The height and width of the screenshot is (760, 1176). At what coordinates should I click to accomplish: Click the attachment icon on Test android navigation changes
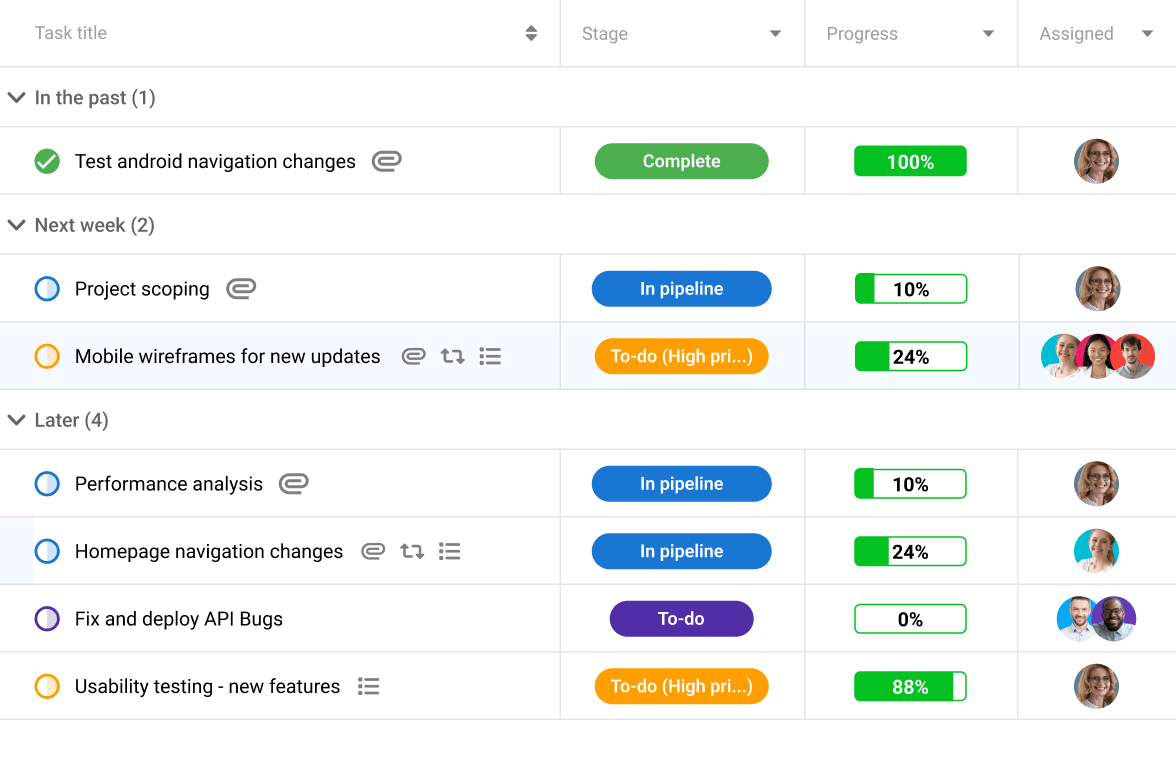click(x=387, y=161)
